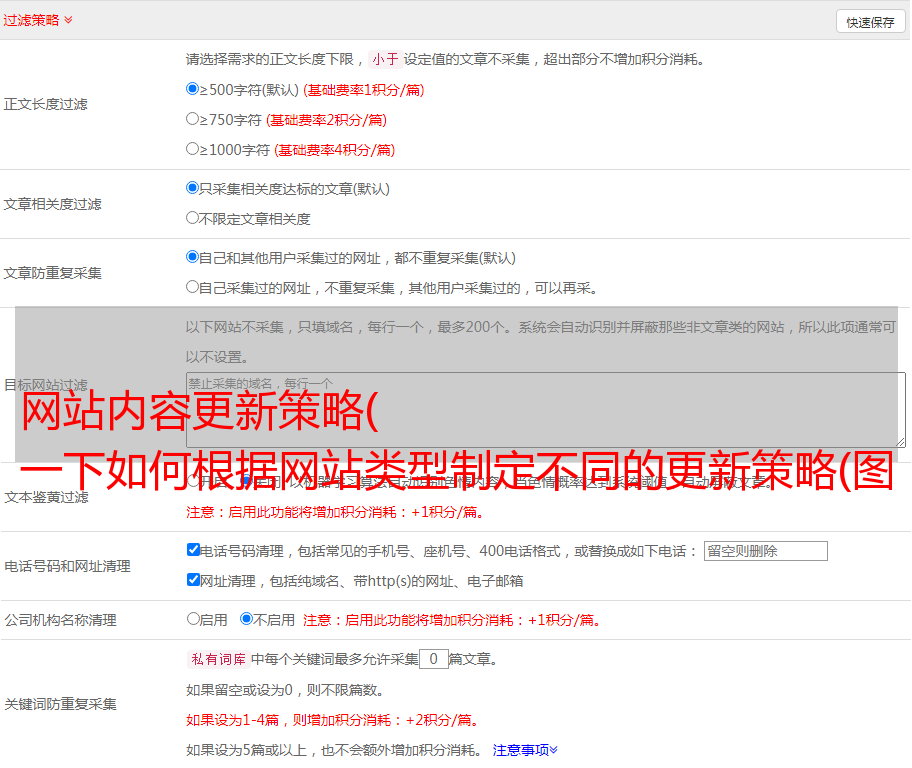Click the 文章相关度过滤 row label
This screenshot has width=912, height=768.
pyautogui.click(x=52, y=204)
